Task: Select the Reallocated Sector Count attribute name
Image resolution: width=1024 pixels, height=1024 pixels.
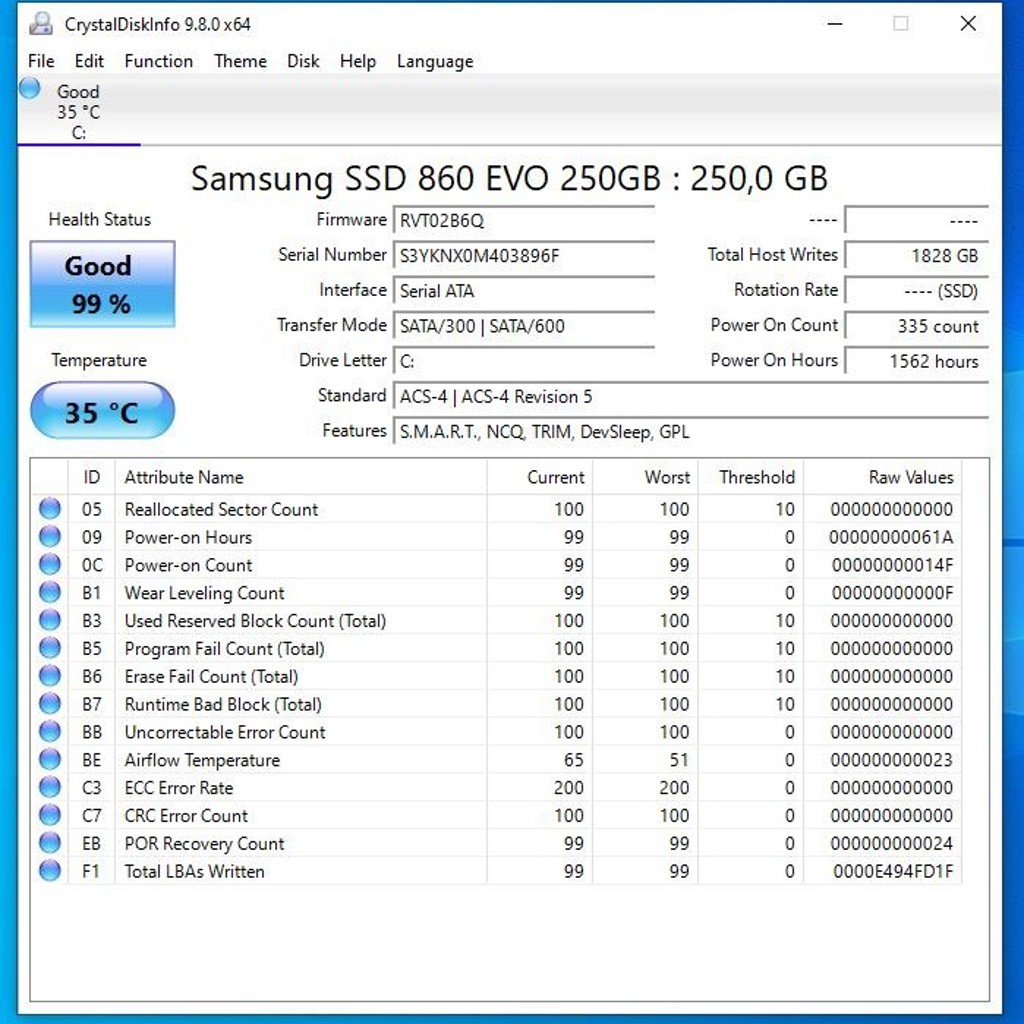Action: point(221,509)
